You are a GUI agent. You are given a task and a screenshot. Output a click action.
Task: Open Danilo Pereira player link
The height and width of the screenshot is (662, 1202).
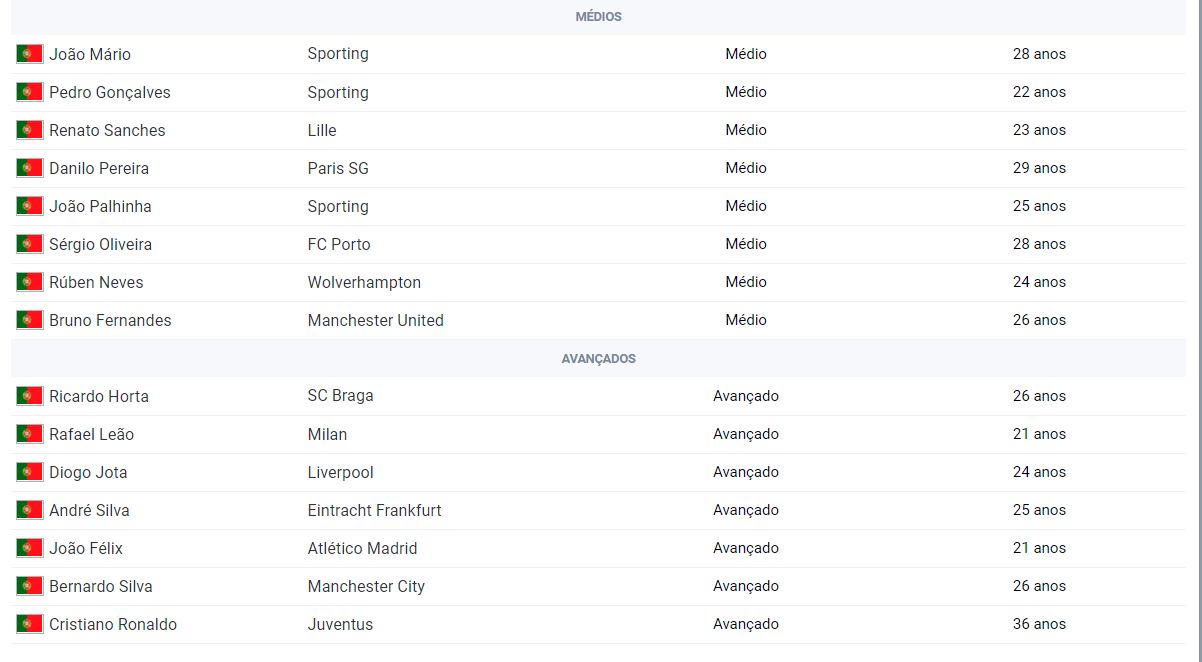point(99,168)
